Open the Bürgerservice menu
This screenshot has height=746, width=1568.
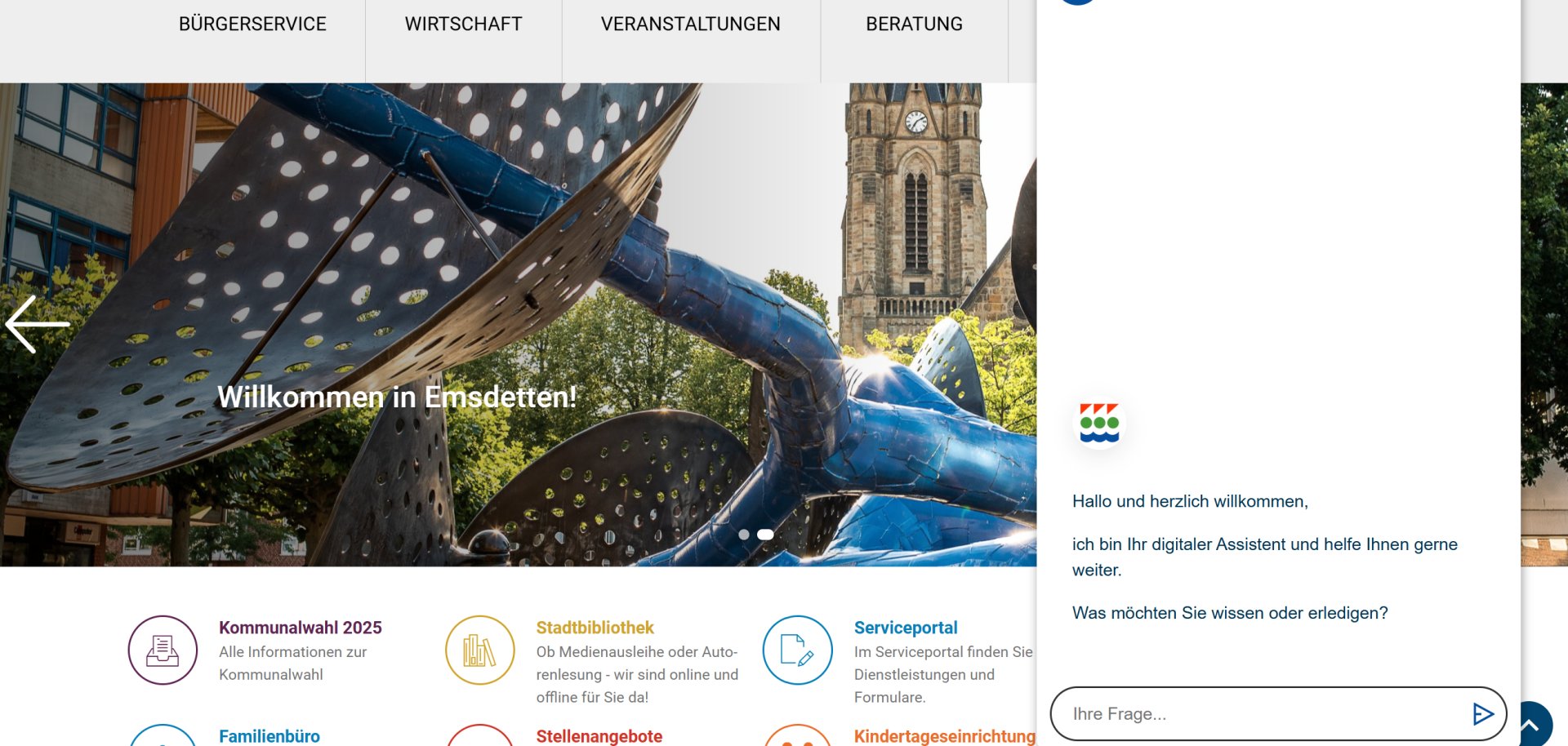point(252,24)
